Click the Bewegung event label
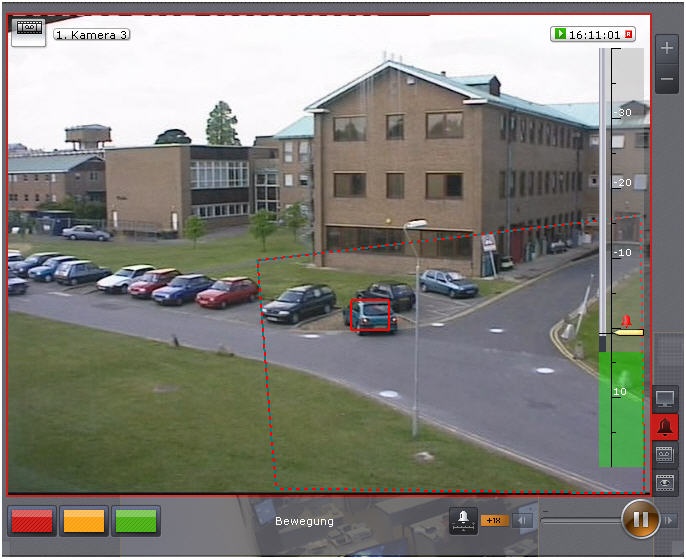 (304, 521)
